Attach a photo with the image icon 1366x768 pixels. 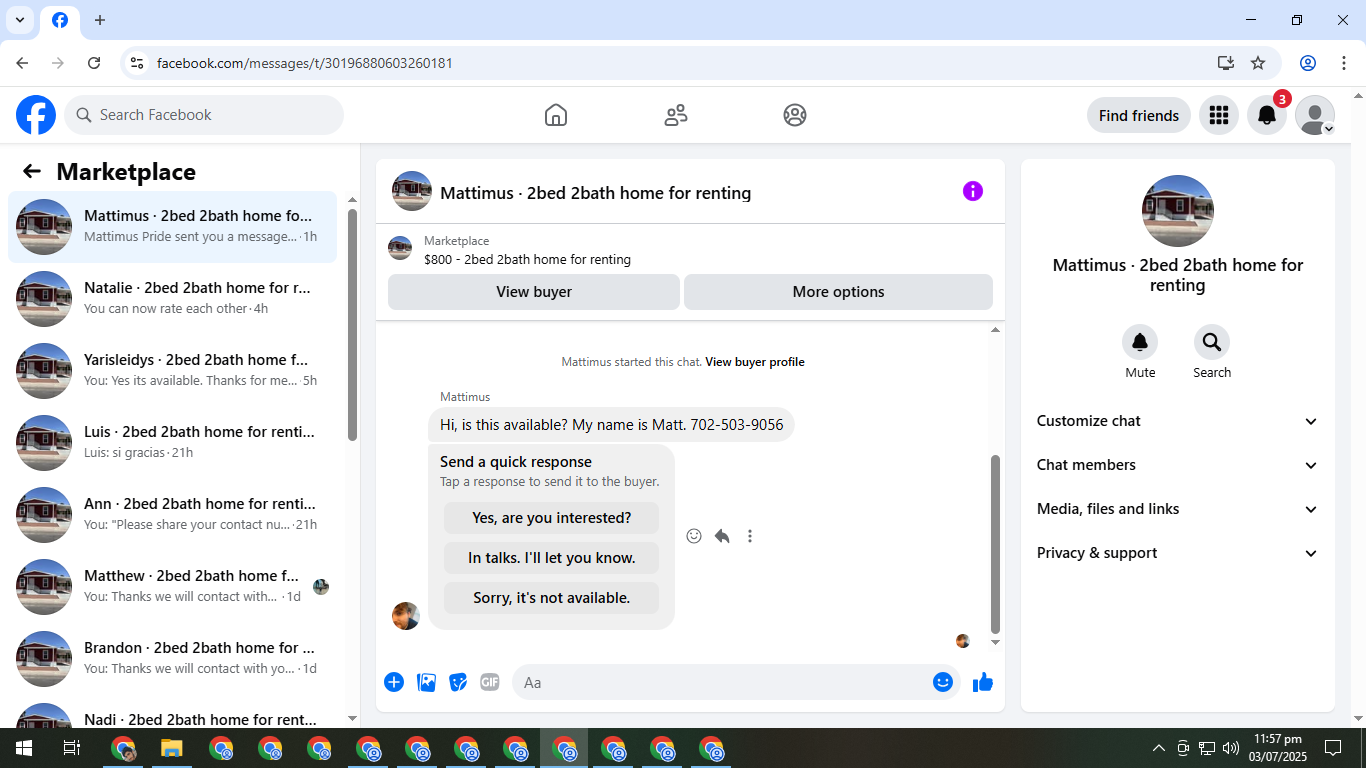point(426,682)
